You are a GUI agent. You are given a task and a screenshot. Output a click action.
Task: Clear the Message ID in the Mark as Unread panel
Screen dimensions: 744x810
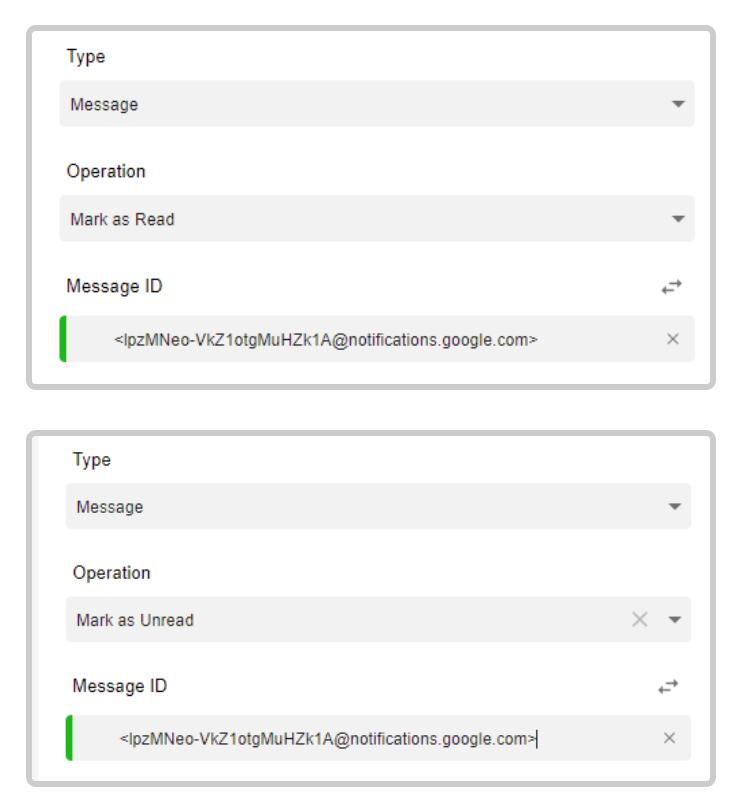click(669, 738)
